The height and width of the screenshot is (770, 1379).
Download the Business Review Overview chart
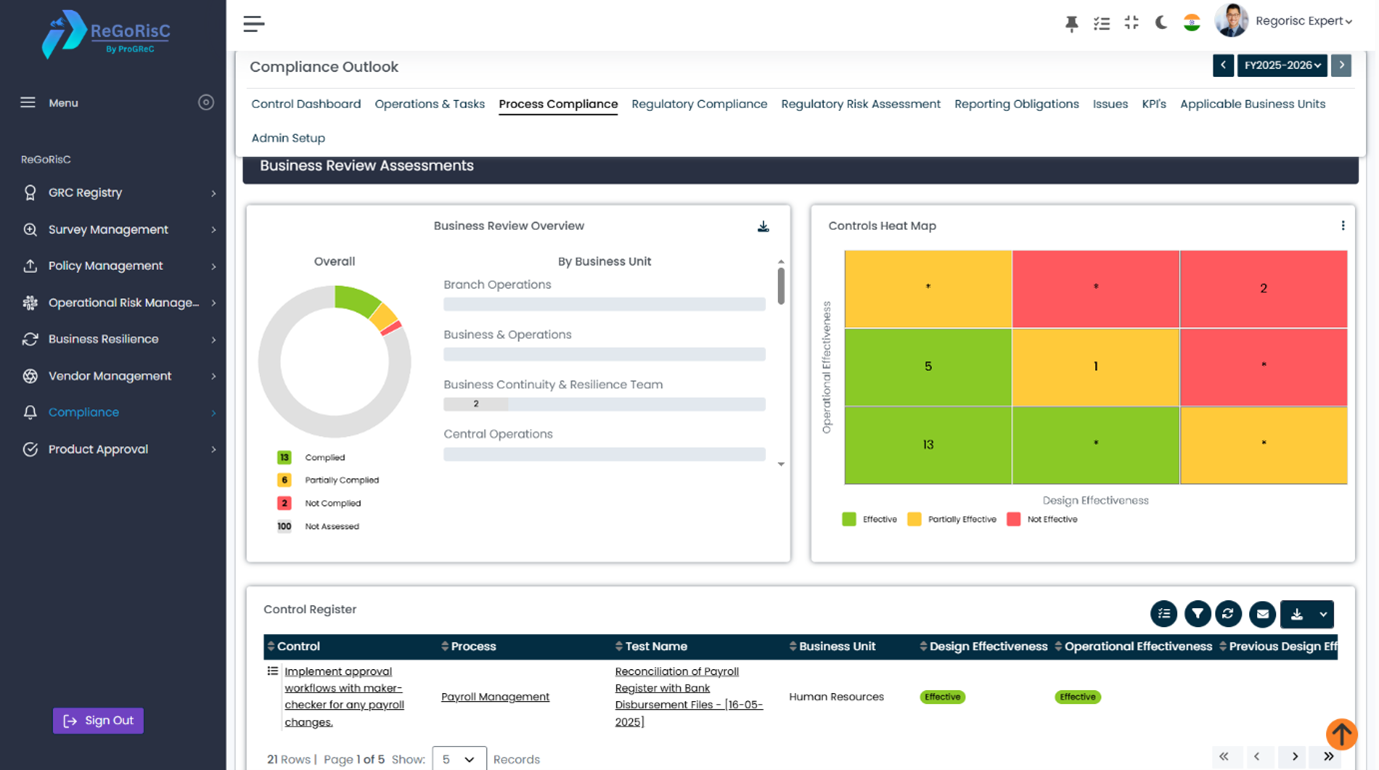(x=763, y=227)
